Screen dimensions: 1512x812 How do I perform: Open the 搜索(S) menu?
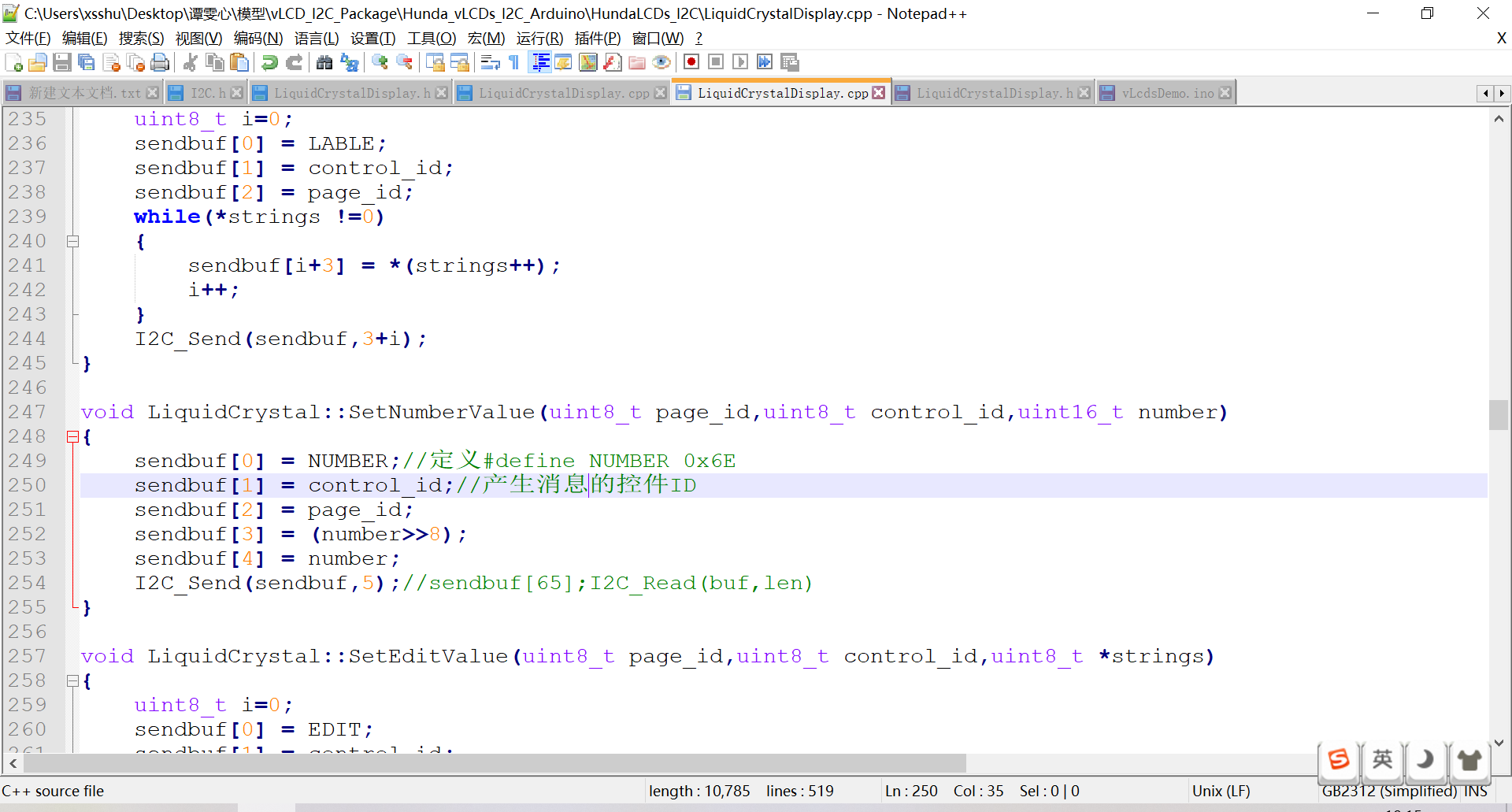pos(141,38)
